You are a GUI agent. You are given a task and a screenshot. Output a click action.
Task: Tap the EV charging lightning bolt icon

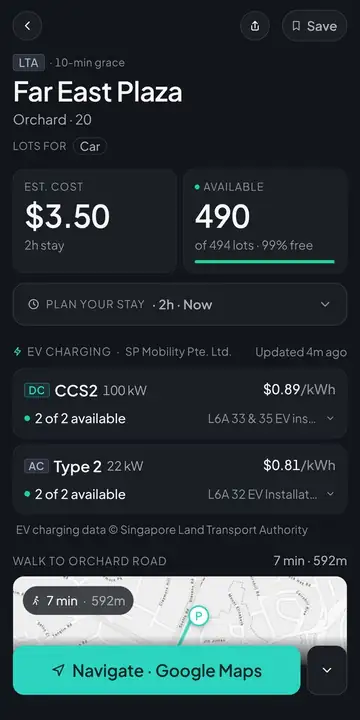17,352
